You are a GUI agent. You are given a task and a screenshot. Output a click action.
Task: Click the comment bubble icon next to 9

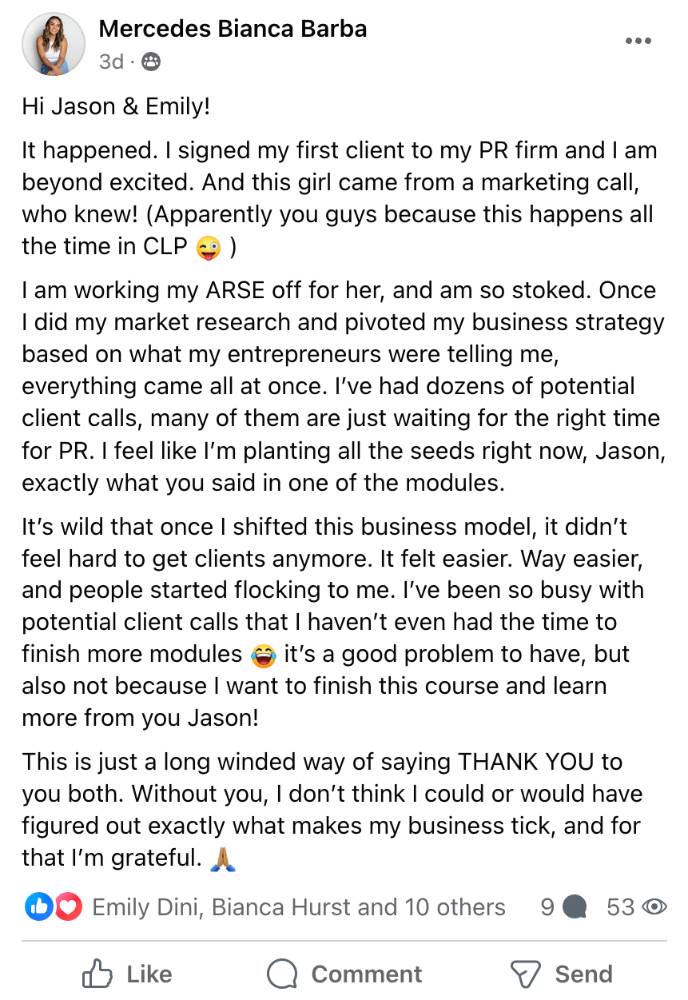pos(575,907)
